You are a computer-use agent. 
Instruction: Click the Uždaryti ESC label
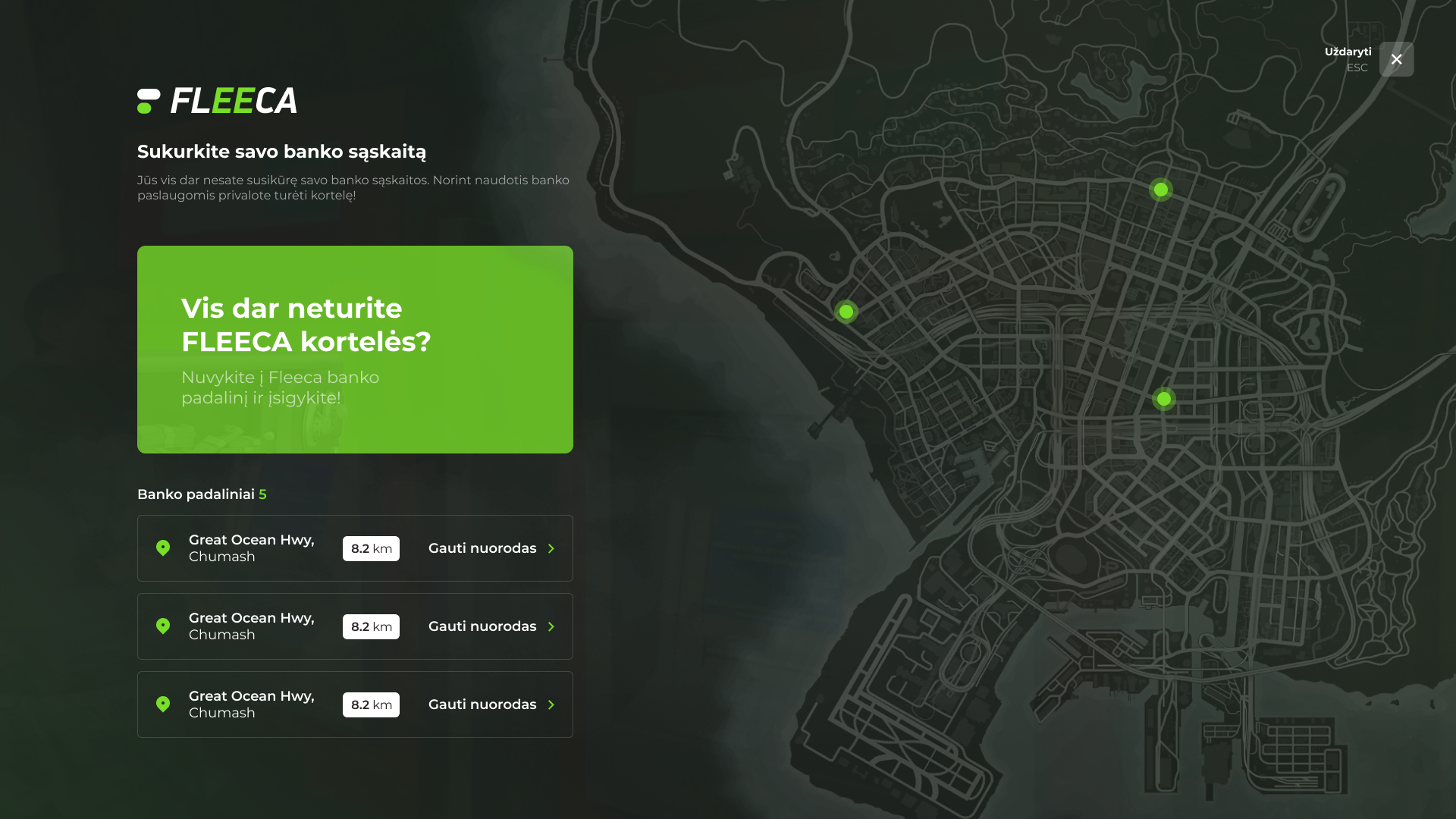coord(1348,59)
